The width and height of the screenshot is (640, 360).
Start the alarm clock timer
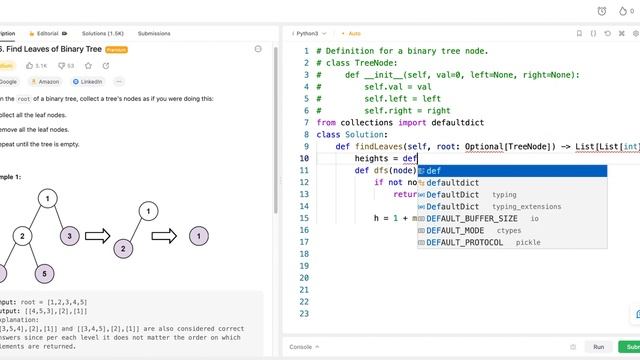coord(602,11)
